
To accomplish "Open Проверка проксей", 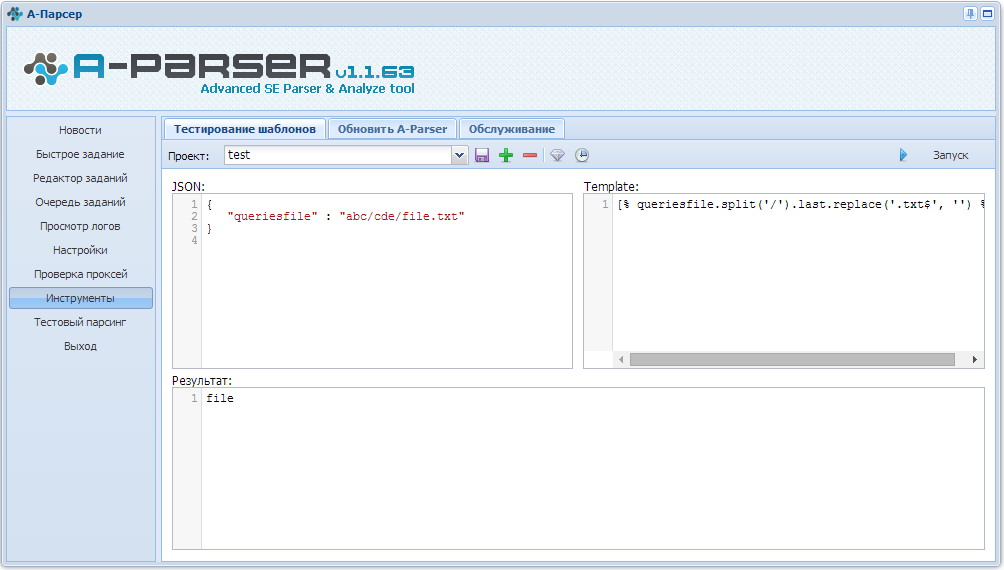I will click(x=81, y=274).
